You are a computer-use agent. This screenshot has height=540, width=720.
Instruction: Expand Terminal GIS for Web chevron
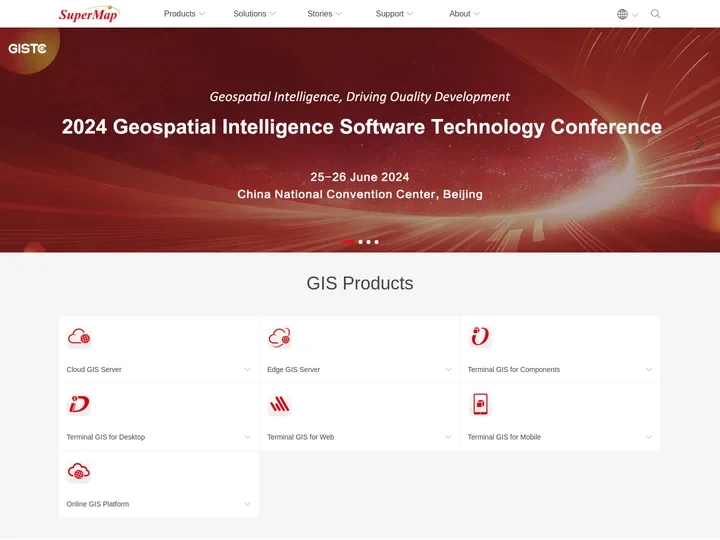click(448, 437)
